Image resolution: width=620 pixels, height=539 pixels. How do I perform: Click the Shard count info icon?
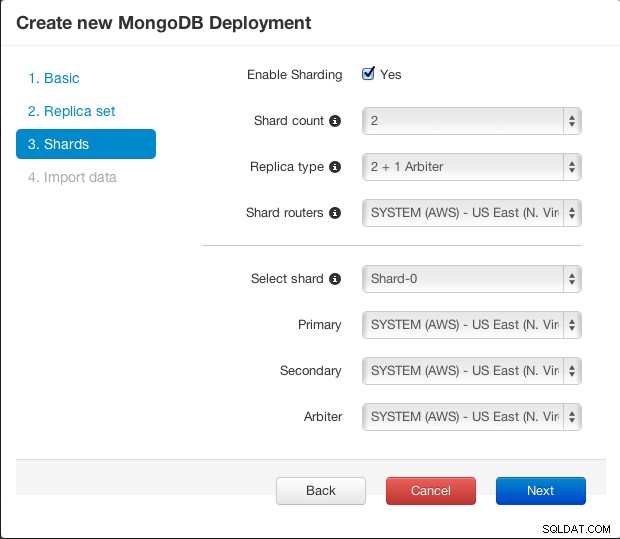(335, 121)
